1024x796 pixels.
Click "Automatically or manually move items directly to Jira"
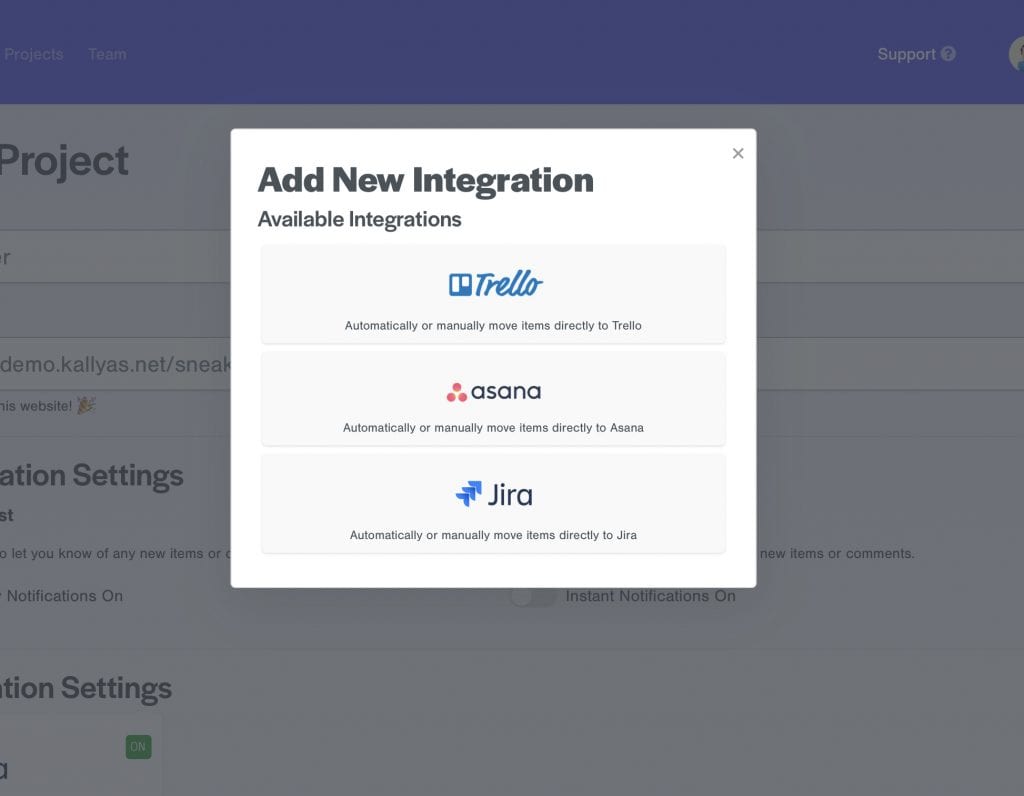coord(493,535)
